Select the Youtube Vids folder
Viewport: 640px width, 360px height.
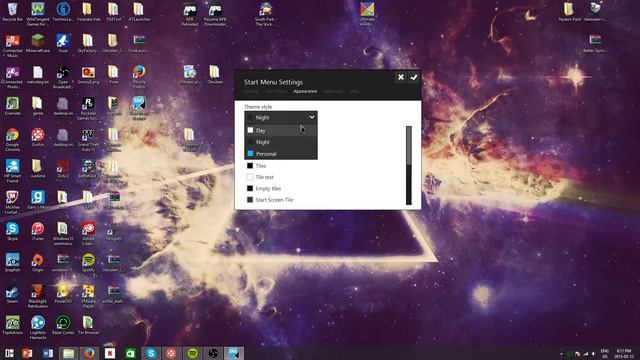[x=88, y=12]
